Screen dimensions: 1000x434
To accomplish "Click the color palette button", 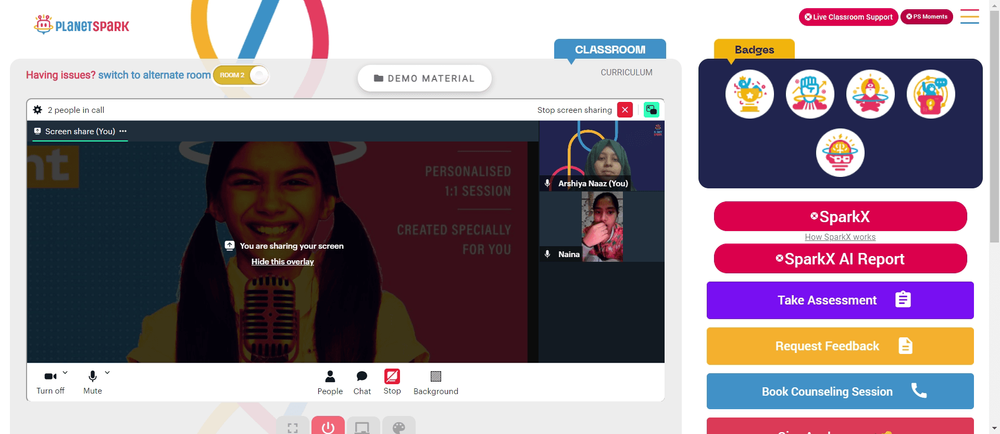I will coord(399,426).
